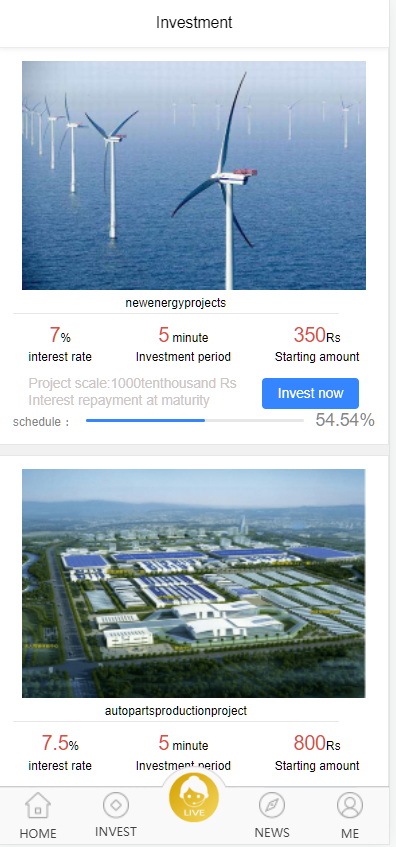Tap the gold LIVE support icon
This screenshot has height=847, width=396.
[194, 797]
